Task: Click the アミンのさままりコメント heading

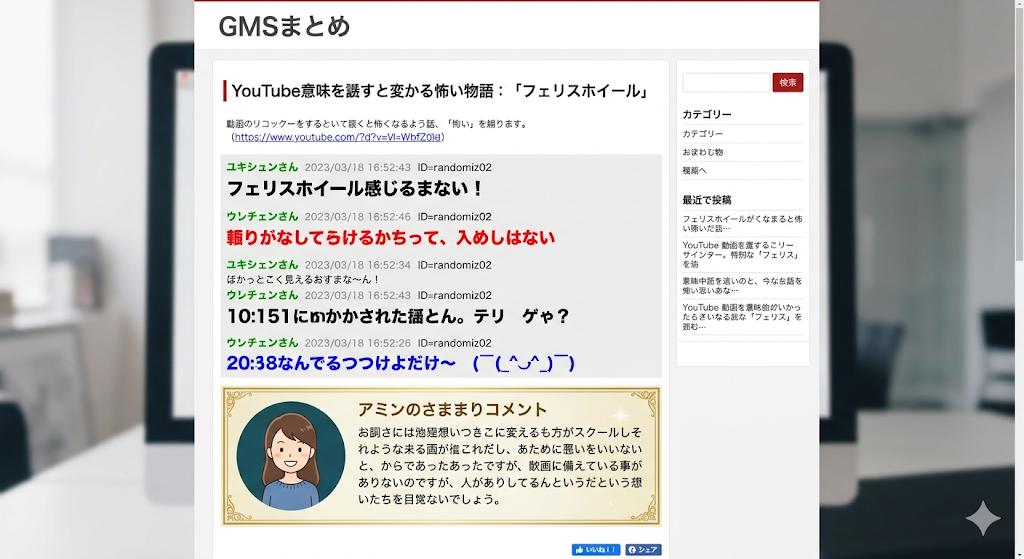Action: click(x=452, y=409)
